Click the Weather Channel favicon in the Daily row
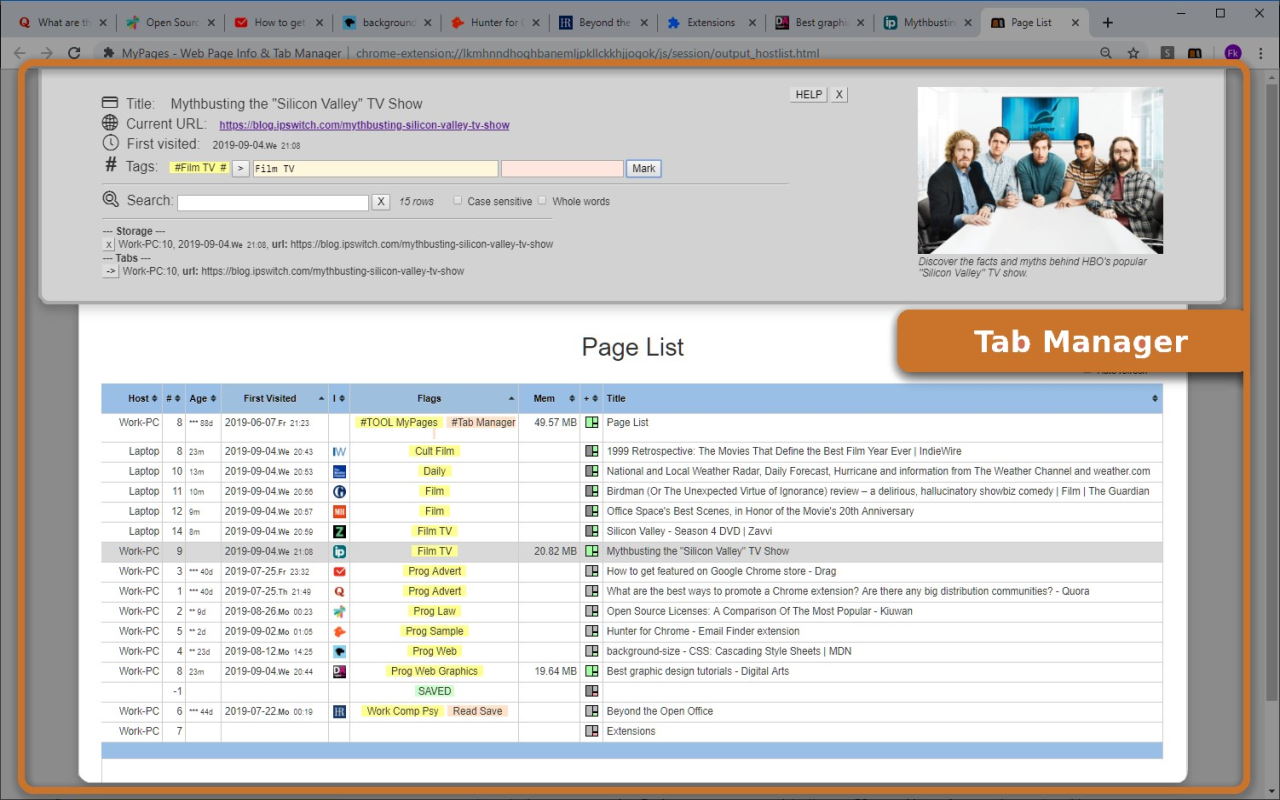1280x800 pixels. [339, 471]
